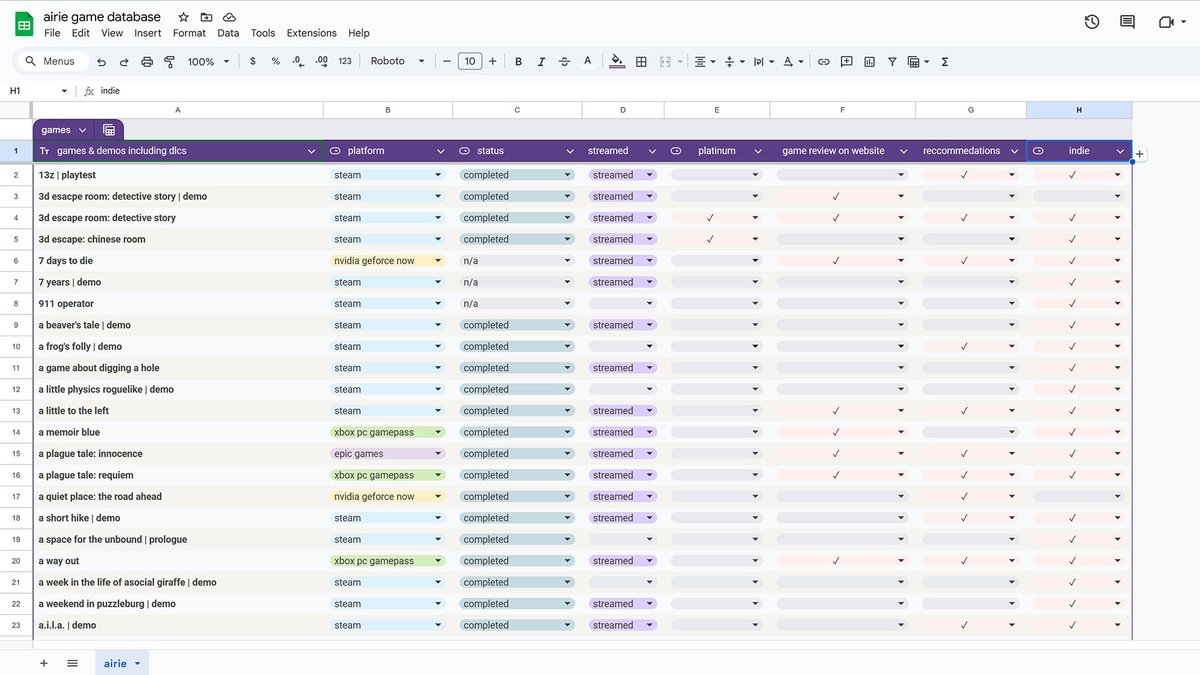Click the Increase decimal places icon
Image resolution: width=1200 pixels, height=675 pixels.
point(321,62)
